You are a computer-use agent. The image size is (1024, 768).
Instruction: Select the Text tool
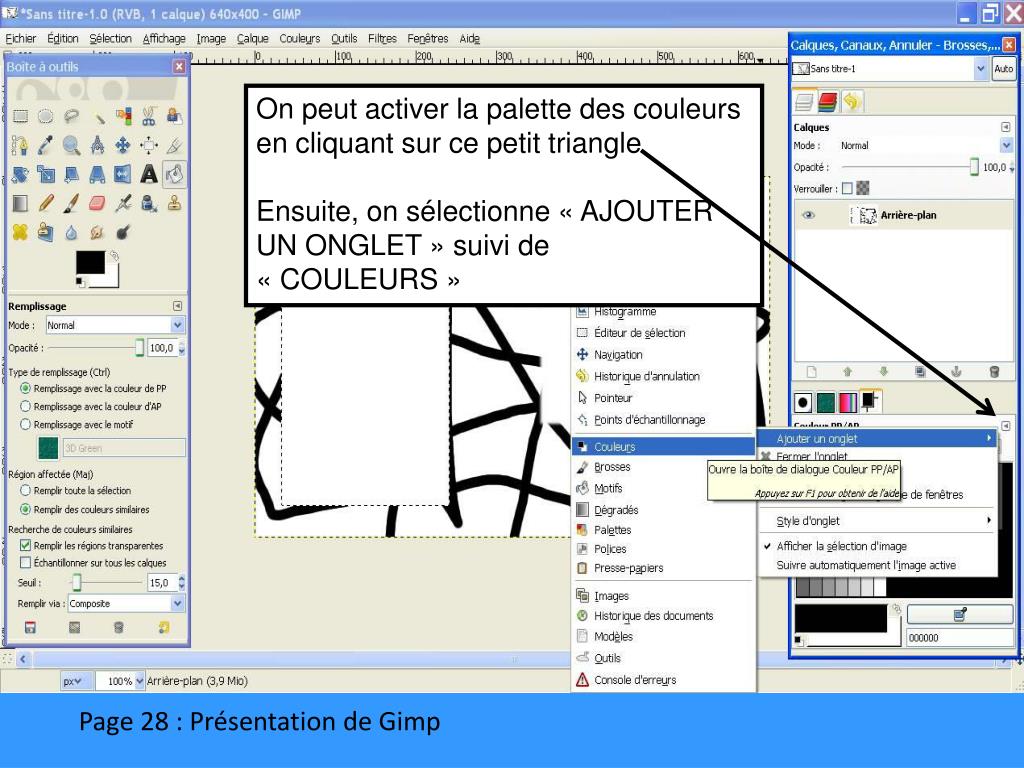pyautogui.click(x=149, y=174)
